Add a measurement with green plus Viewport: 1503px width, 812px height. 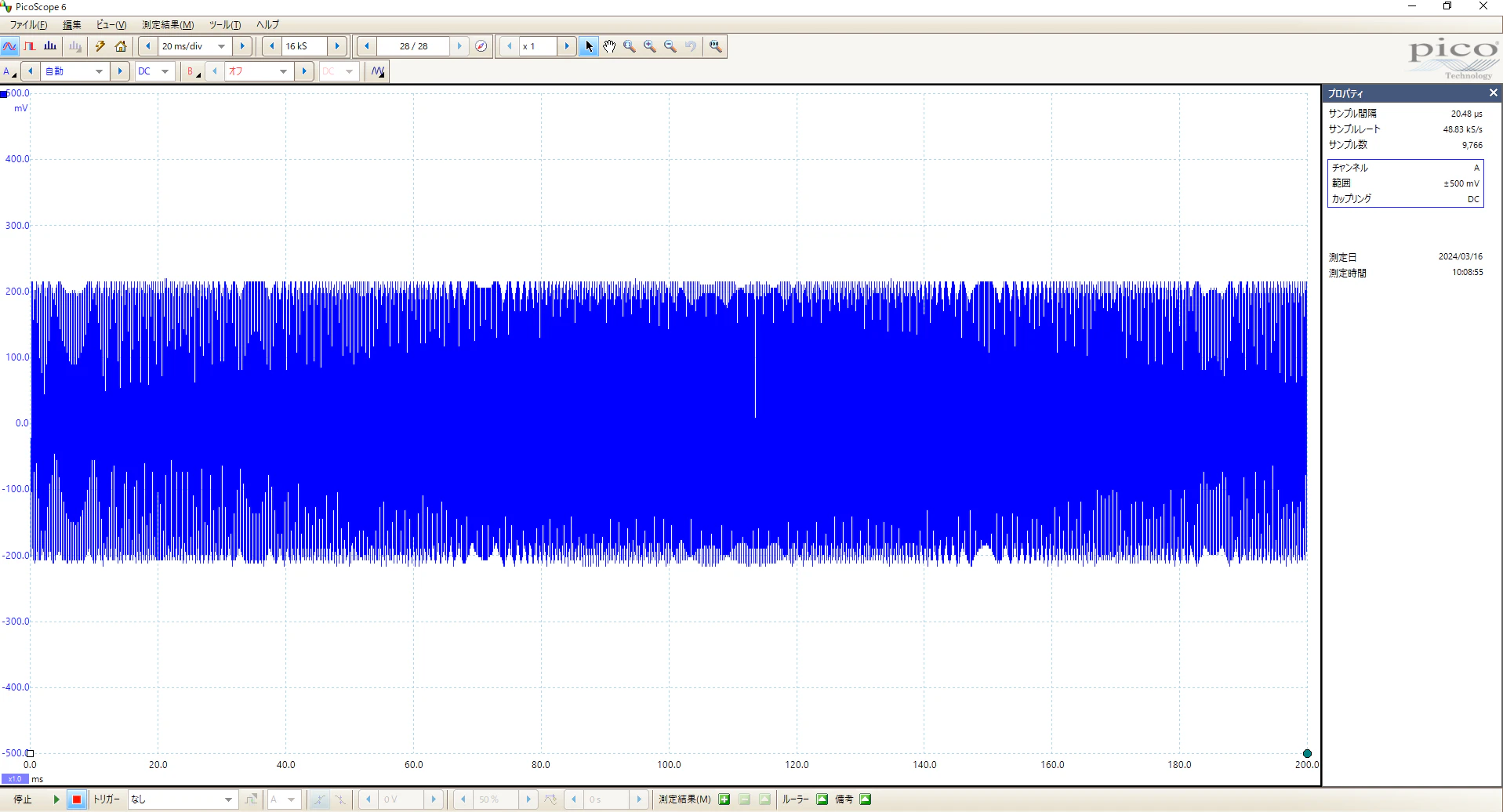[724, 799]
